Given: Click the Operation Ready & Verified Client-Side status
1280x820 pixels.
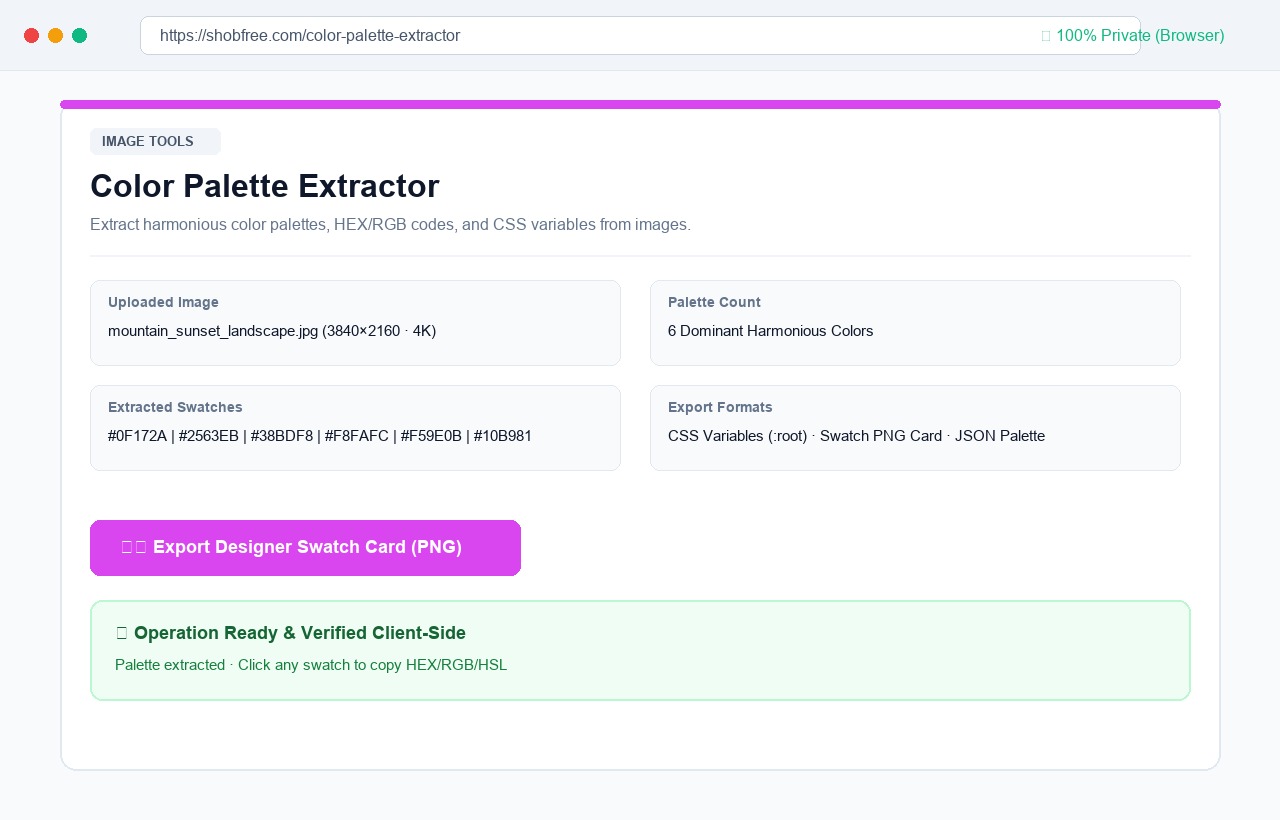Looking at the screenshot, I should 291,633.
